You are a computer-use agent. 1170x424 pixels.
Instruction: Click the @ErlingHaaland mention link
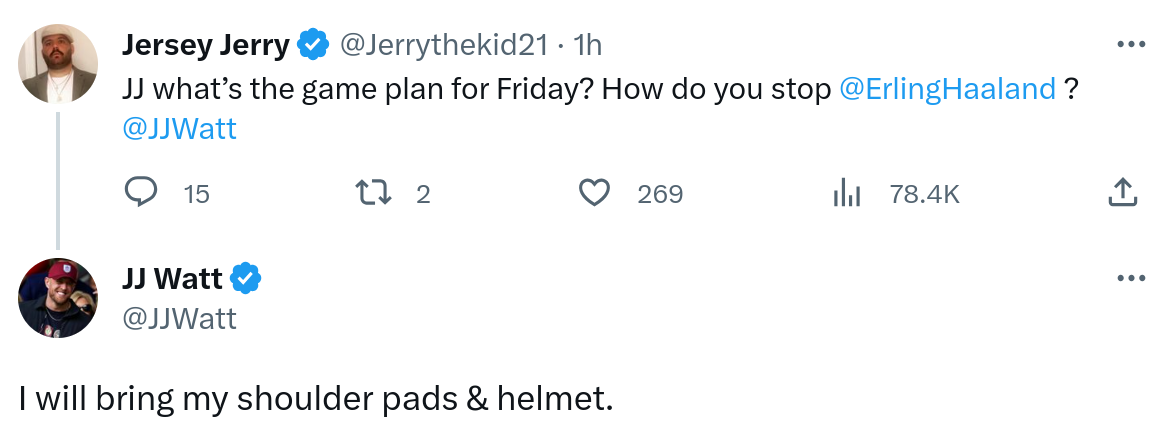(947, 89)
